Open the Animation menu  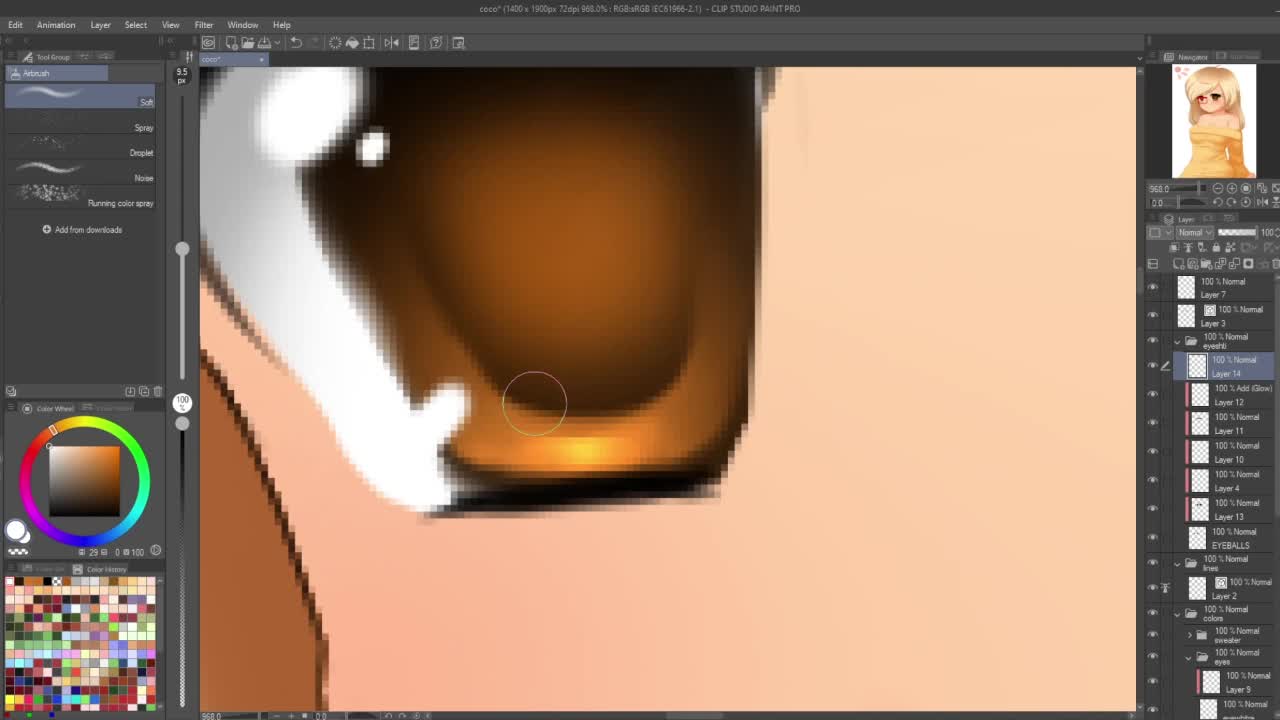56,25
